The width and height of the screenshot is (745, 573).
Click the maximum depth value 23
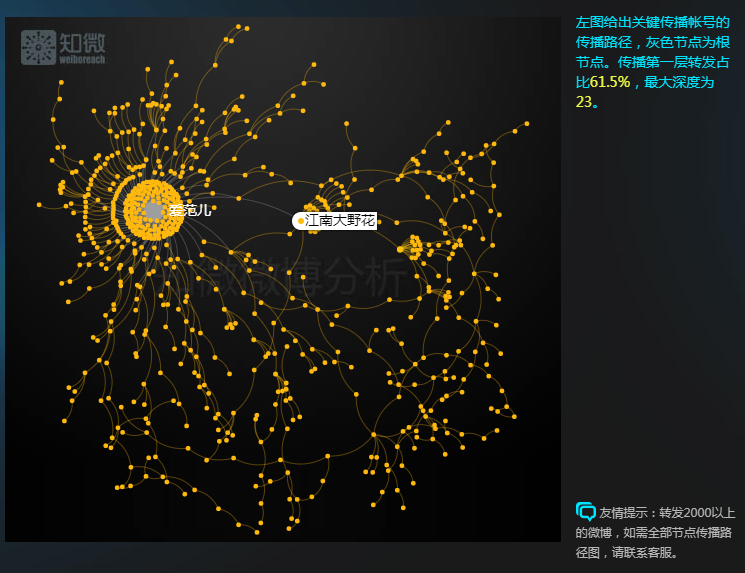[584, 102]
